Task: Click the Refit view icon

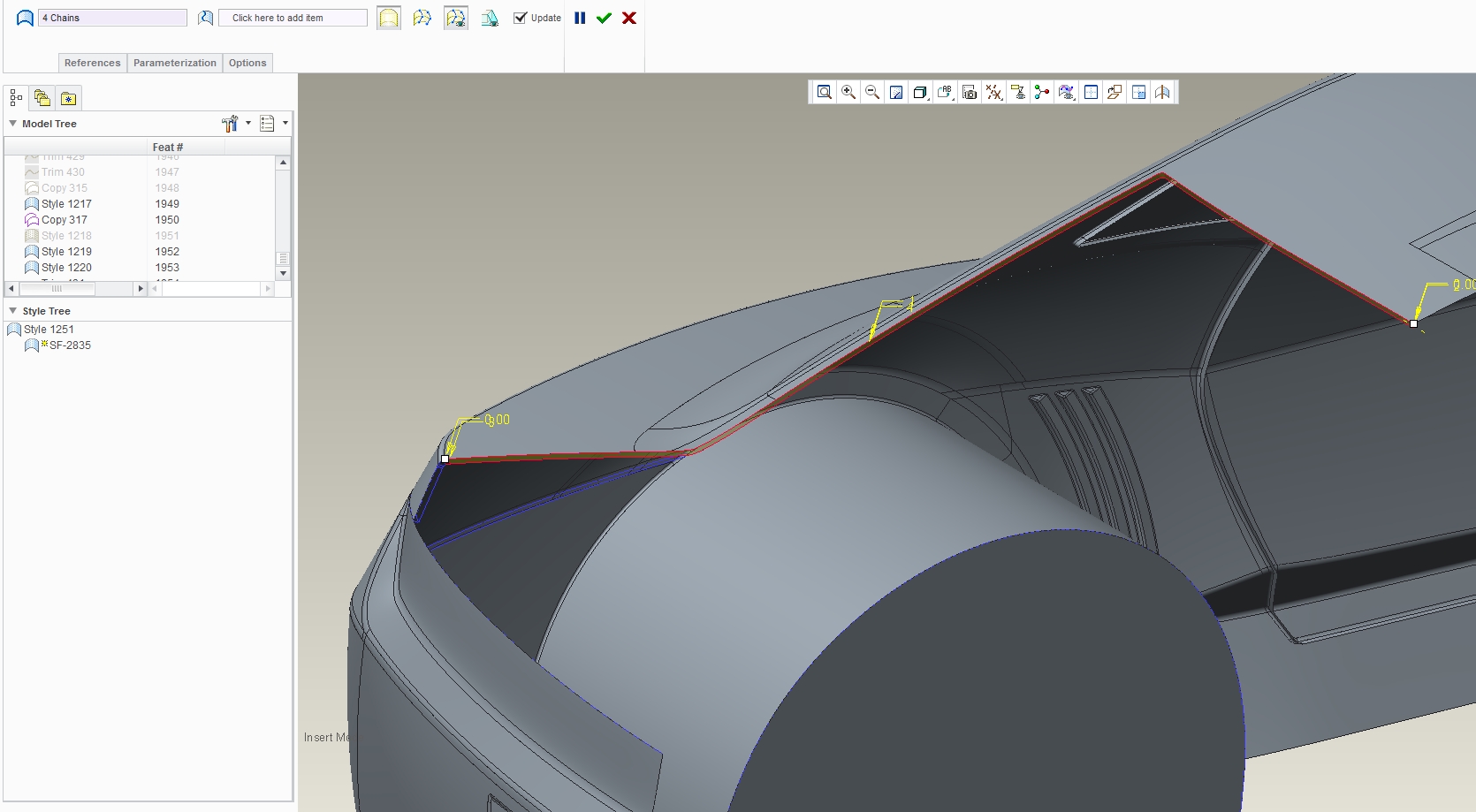Action: [825, 92]
